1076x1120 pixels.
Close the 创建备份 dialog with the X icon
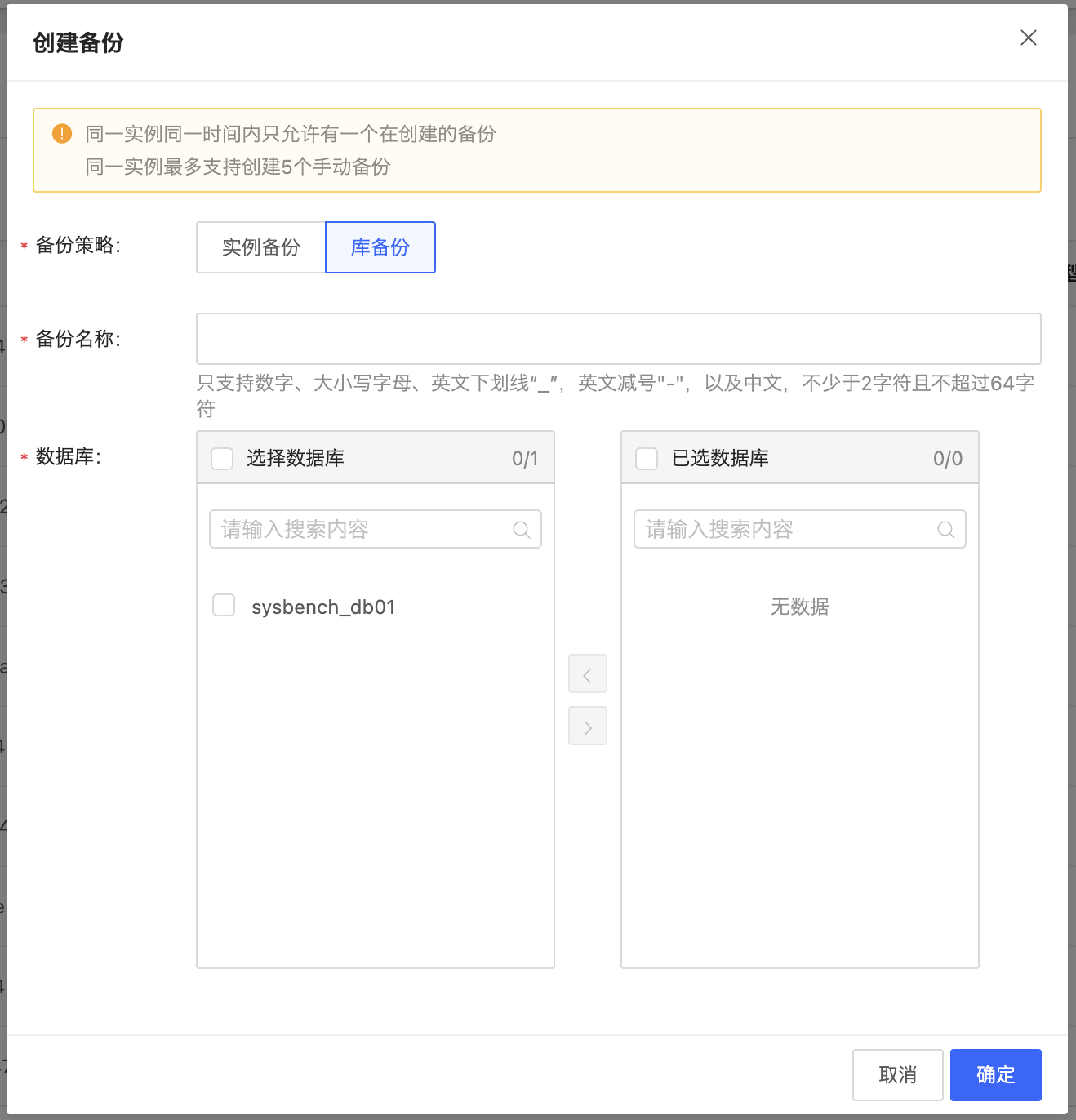1028,38
